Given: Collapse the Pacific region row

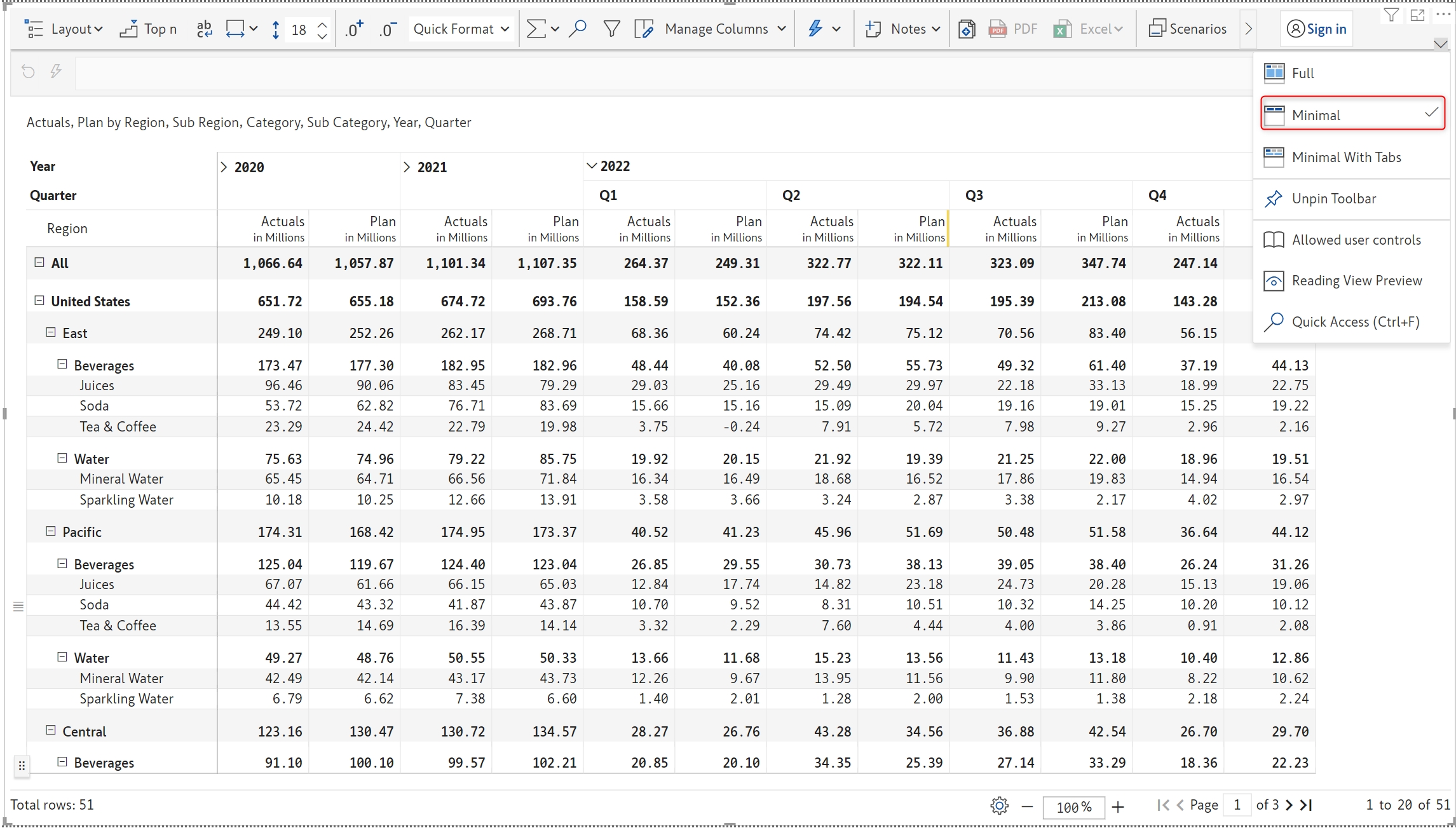Looking at the screenshot, I should tap(51, 531).
